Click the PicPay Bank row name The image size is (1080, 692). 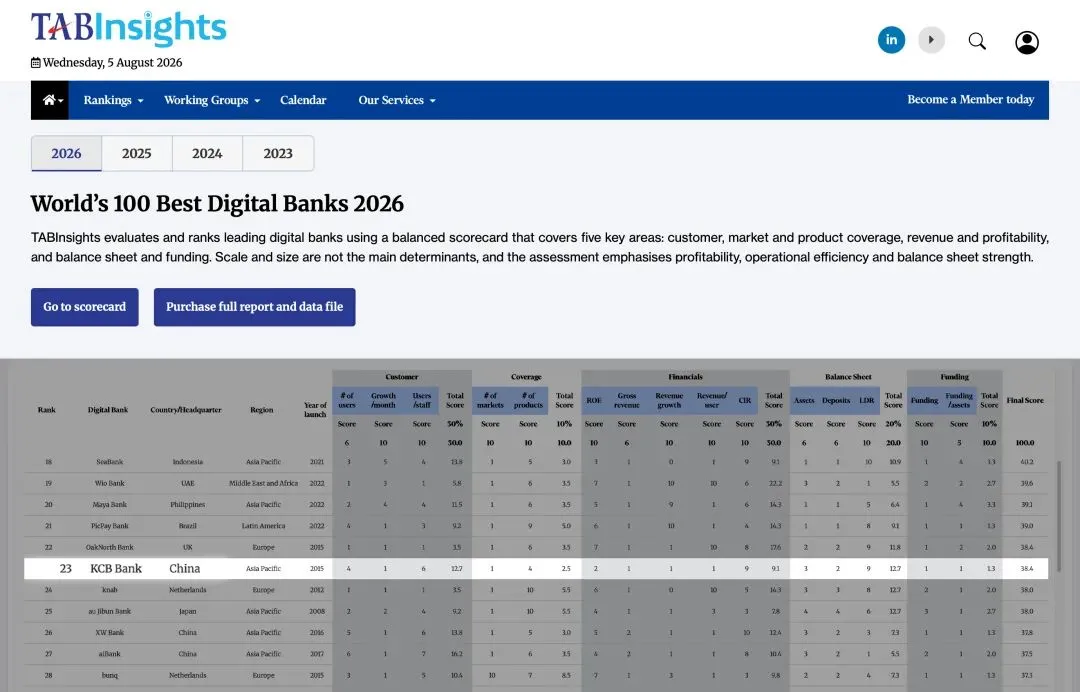(x=110, y=526)
